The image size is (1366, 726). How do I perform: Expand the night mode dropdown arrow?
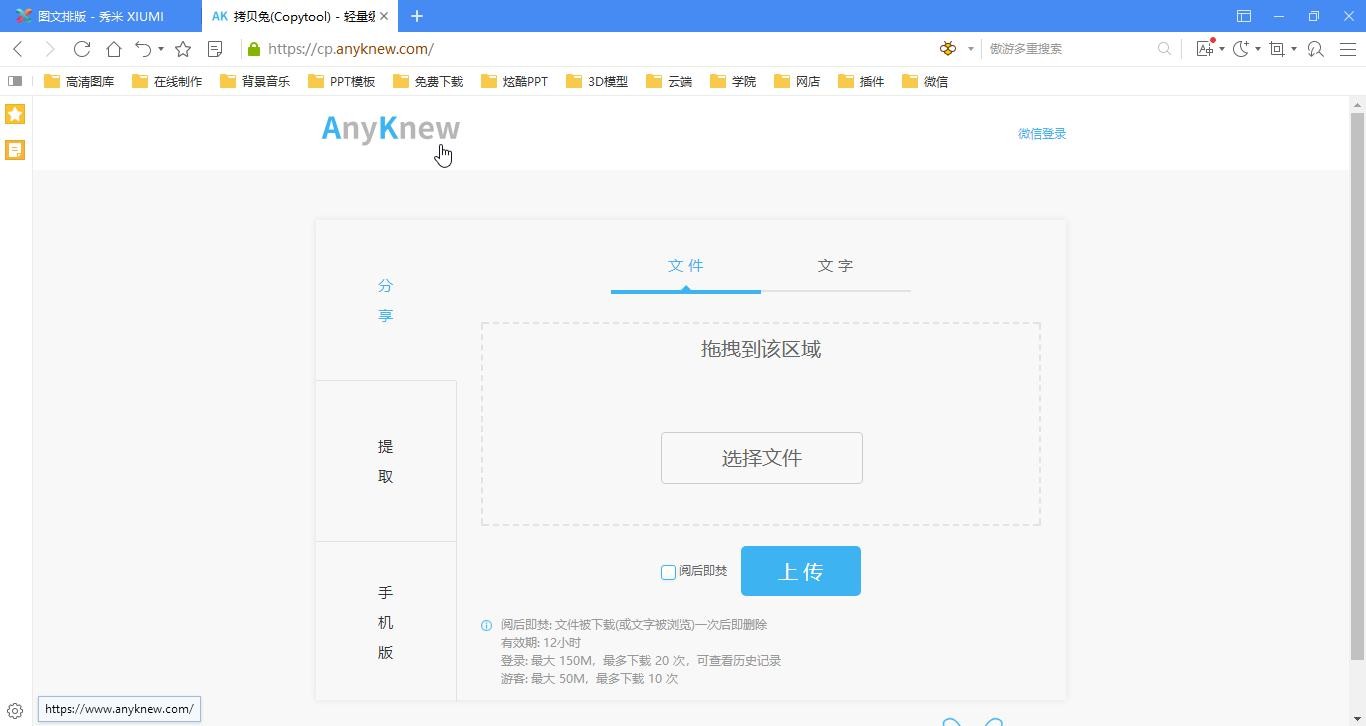[x=1258, y=49]
